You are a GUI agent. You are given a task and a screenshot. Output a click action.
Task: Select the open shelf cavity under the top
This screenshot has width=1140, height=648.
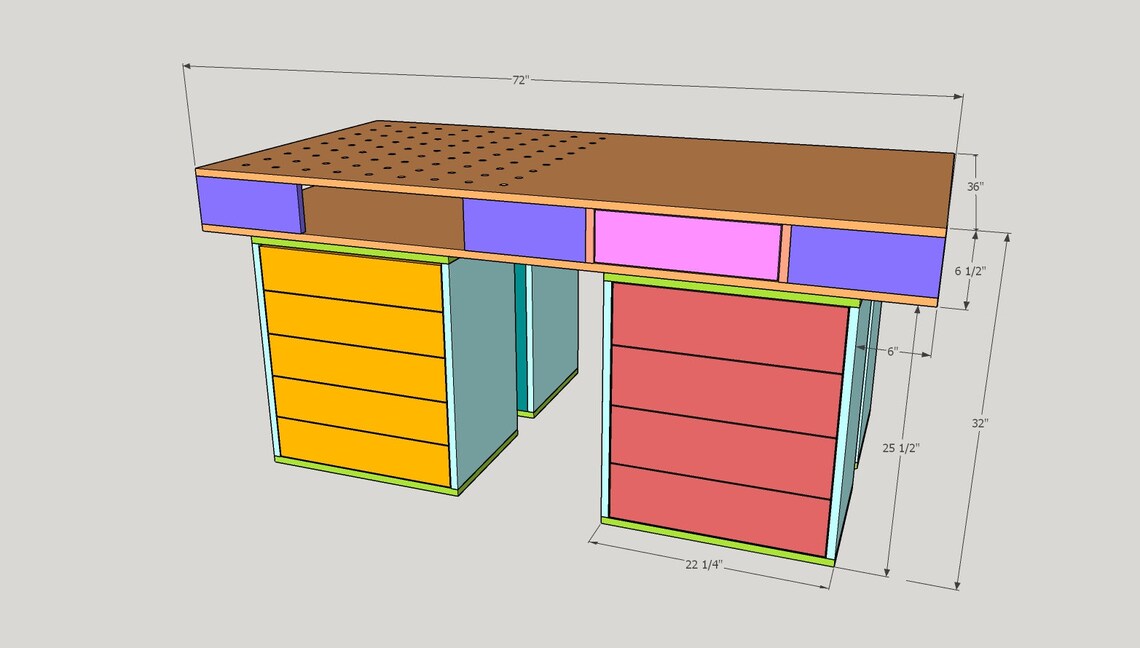click(x=380, y=215)
